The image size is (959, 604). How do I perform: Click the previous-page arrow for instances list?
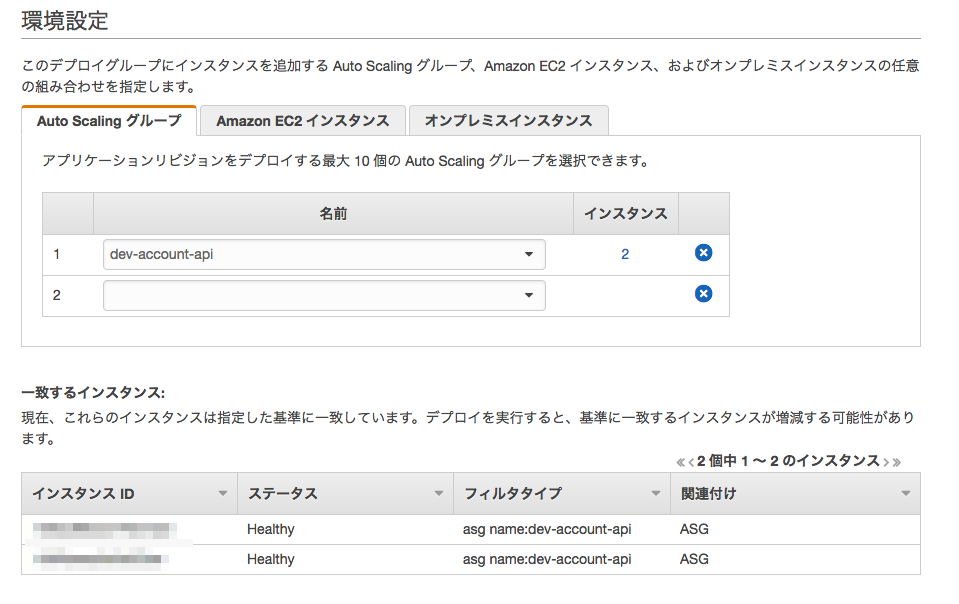[x=692, y=461]
